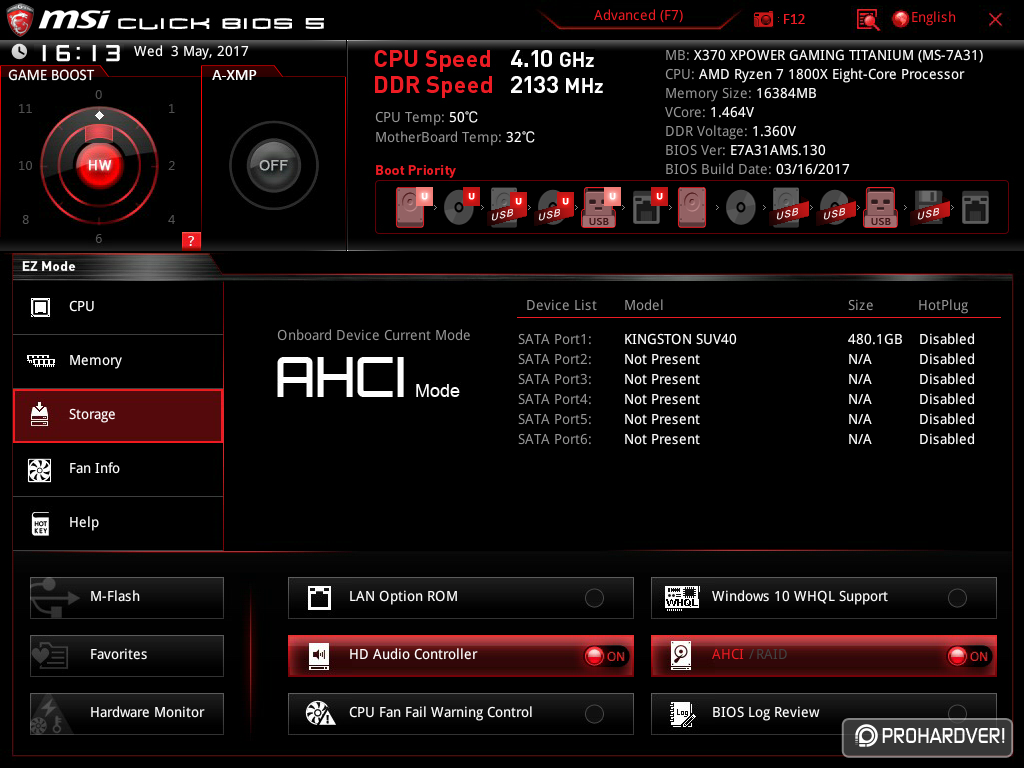Toggle the Game Boost HW knob
This screenshot has width=1024, height=768.
pos(99,165)
